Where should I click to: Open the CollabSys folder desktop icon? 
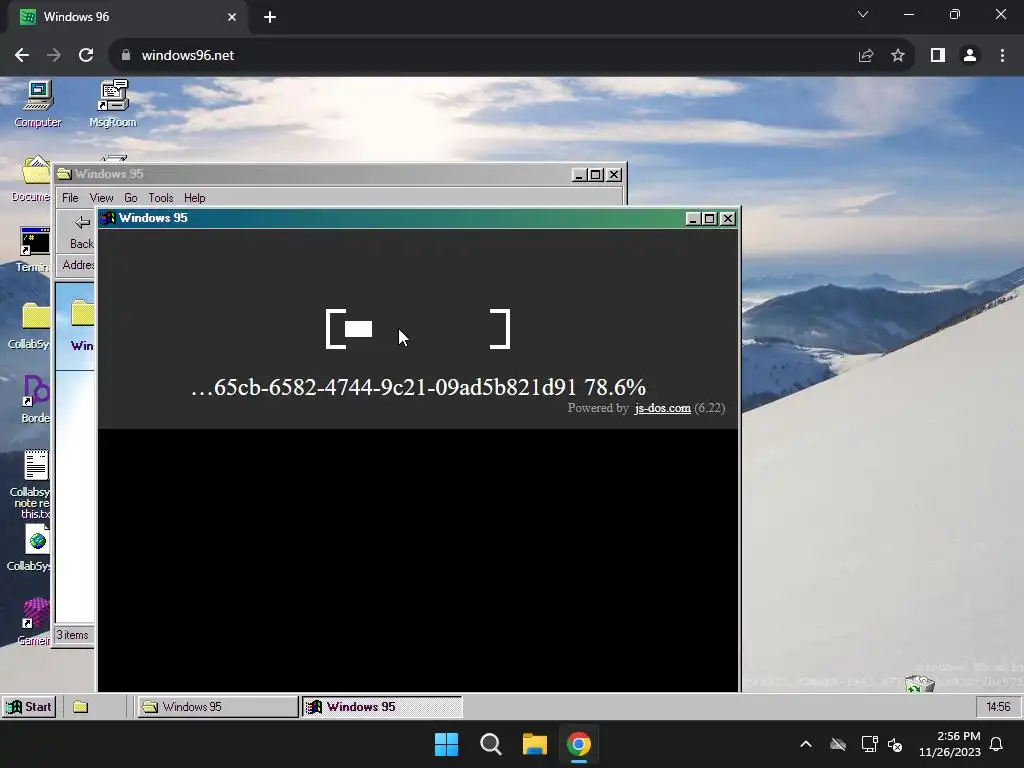coord(31,325)
